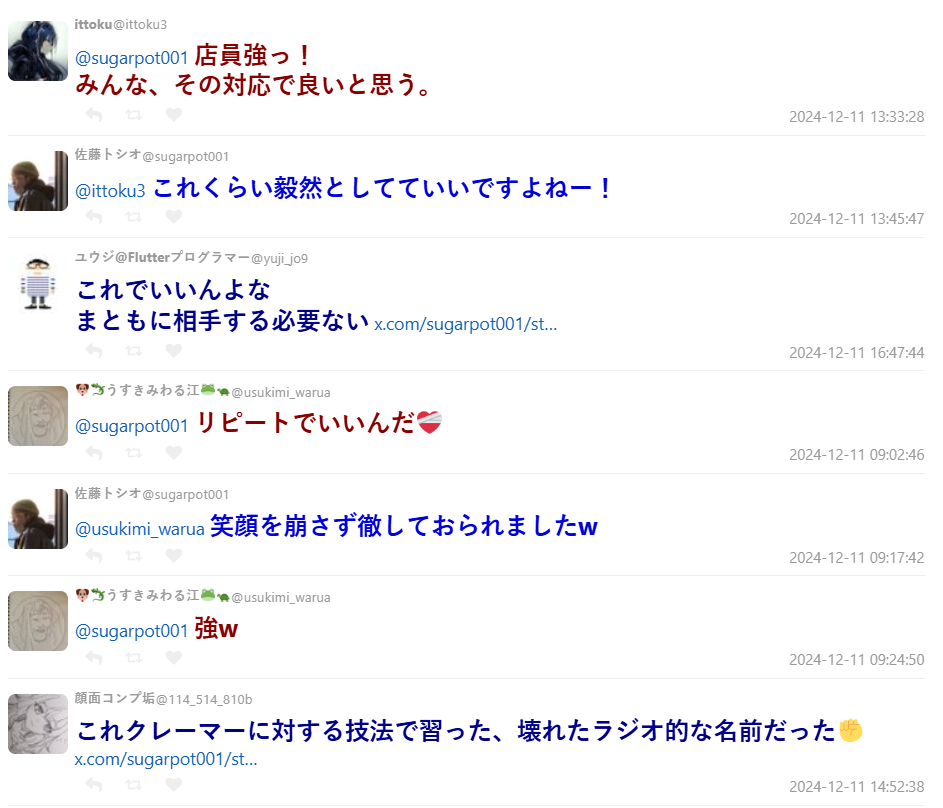Image resolution: width=943 pixels, height=808 pixels.
Task: Retweet the 顔面コンプ垢 tweet
Action: pos(134,785)
